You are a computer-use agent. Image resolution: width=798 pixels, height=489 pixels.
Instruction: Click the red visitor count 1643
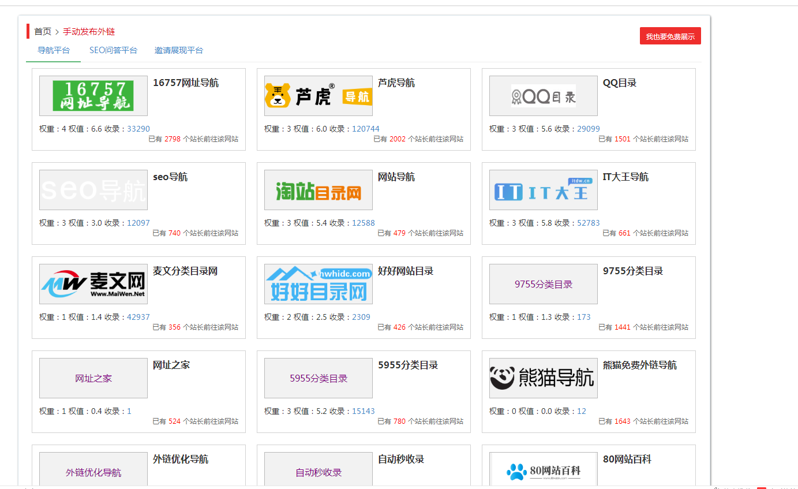point(622,422)
